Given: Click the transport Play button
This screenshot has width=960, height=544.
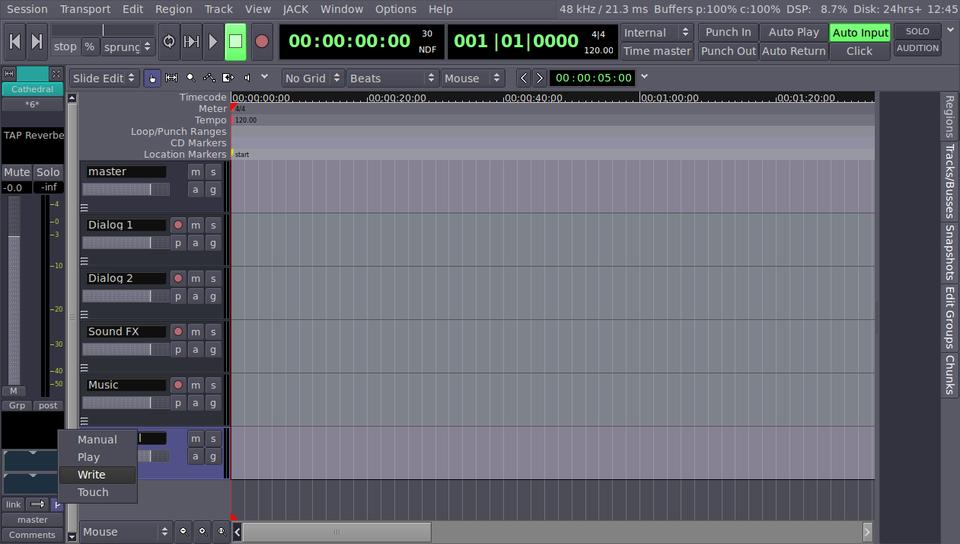Looking at the screenshot, I should (212, 42).
